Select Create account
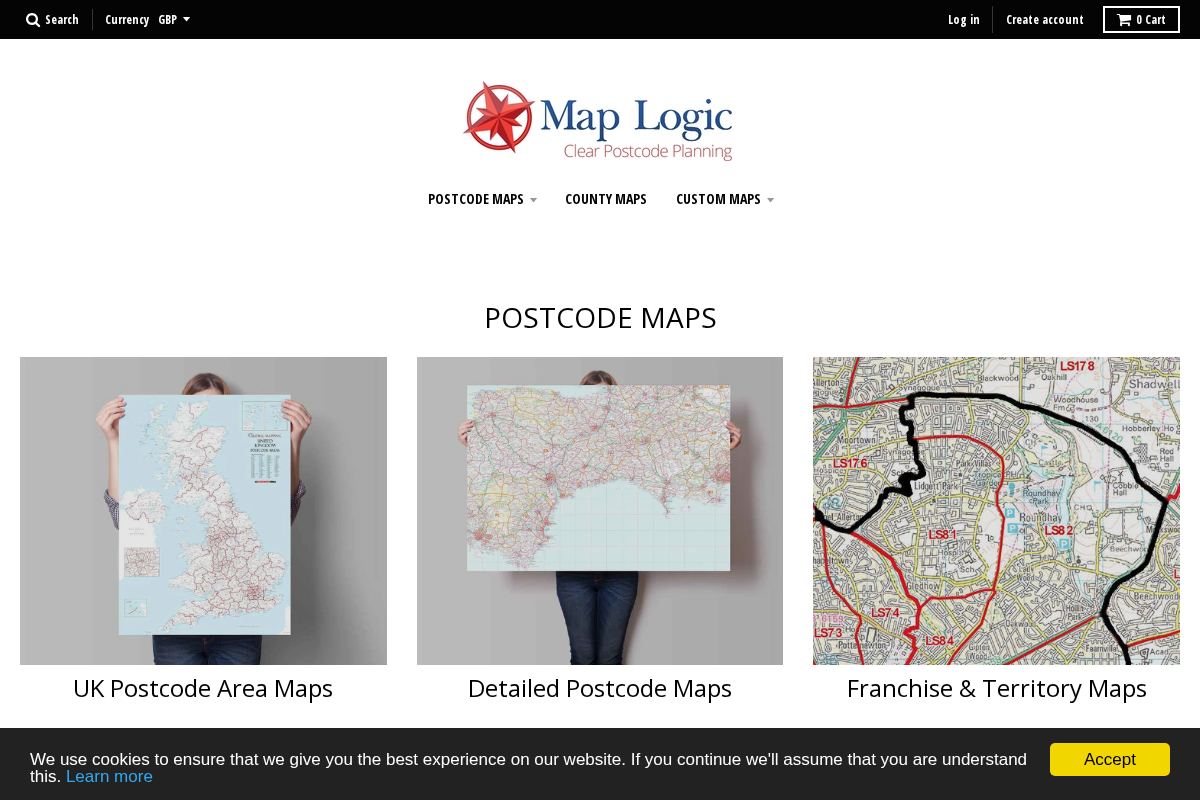1200x800 pixels. [x=1044, y=19]
